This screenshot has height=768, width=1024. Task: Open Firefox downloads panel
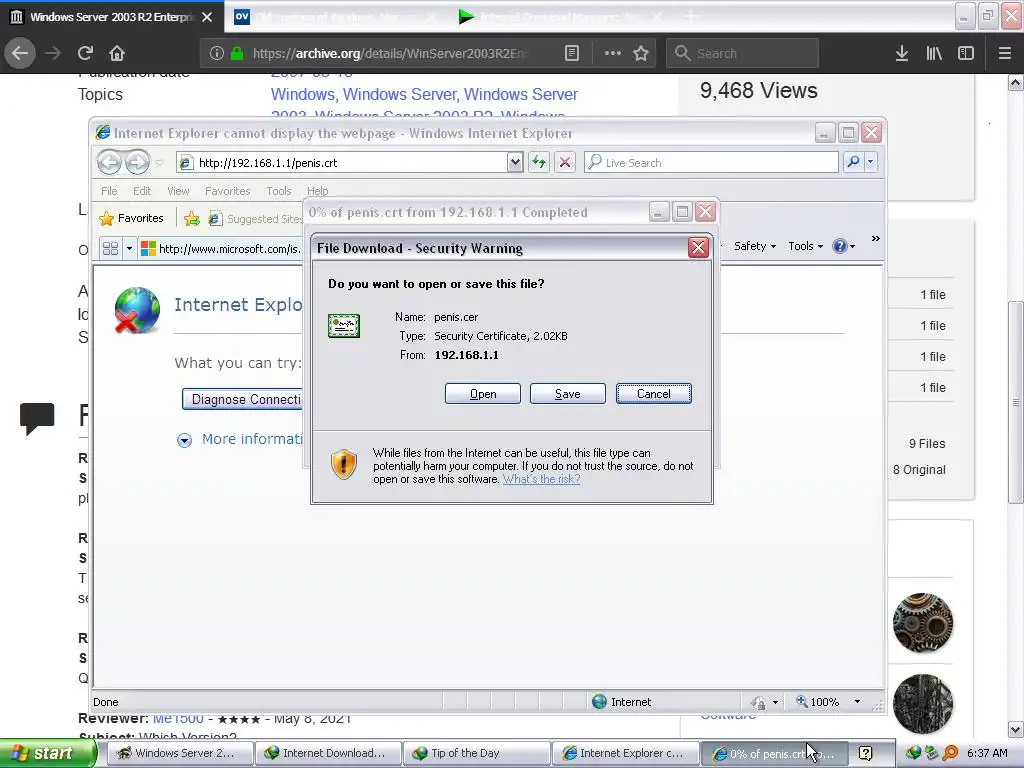tap(902, 53)
